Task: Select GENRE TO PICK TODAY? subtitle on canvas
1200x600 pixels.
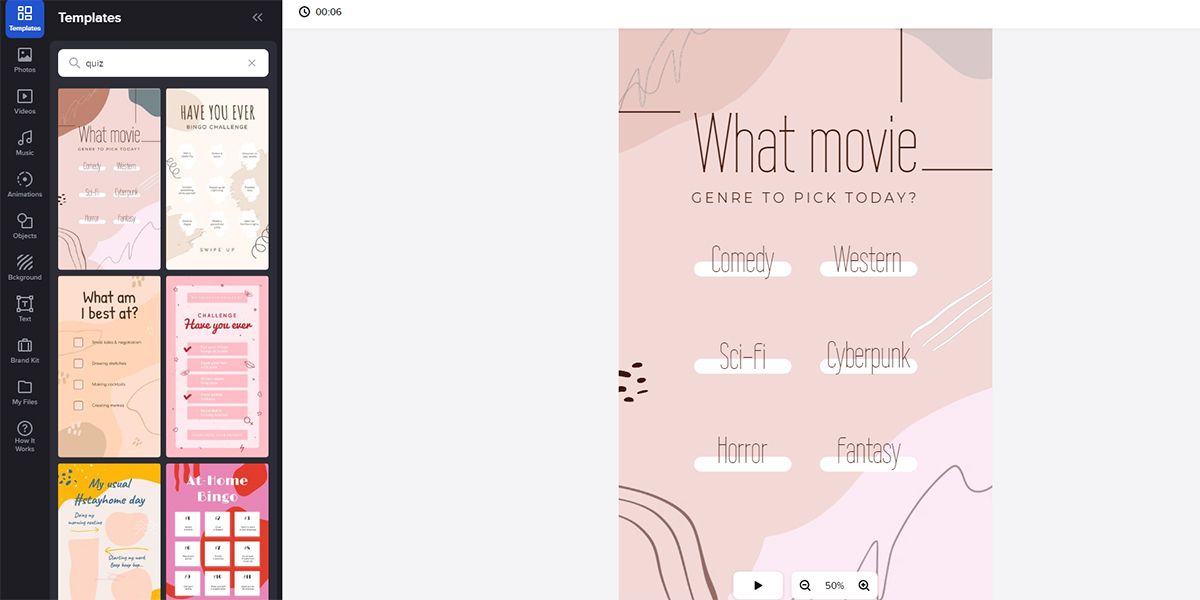Action: click(804, 198)
